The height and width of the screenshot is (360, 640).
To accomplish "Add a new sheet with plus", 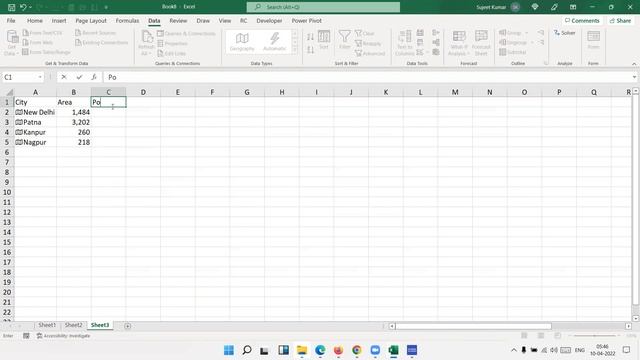I will (x=127, y=326).
